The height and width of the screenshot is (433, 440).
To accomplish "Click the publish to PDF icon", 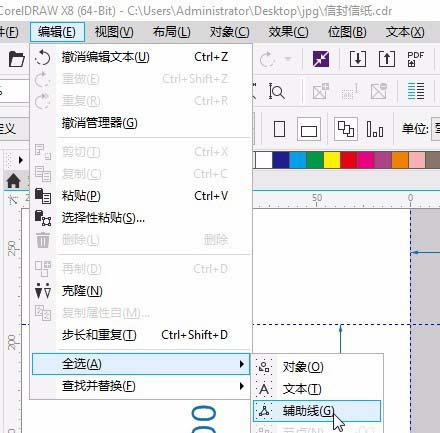I will tap(415, 59).
